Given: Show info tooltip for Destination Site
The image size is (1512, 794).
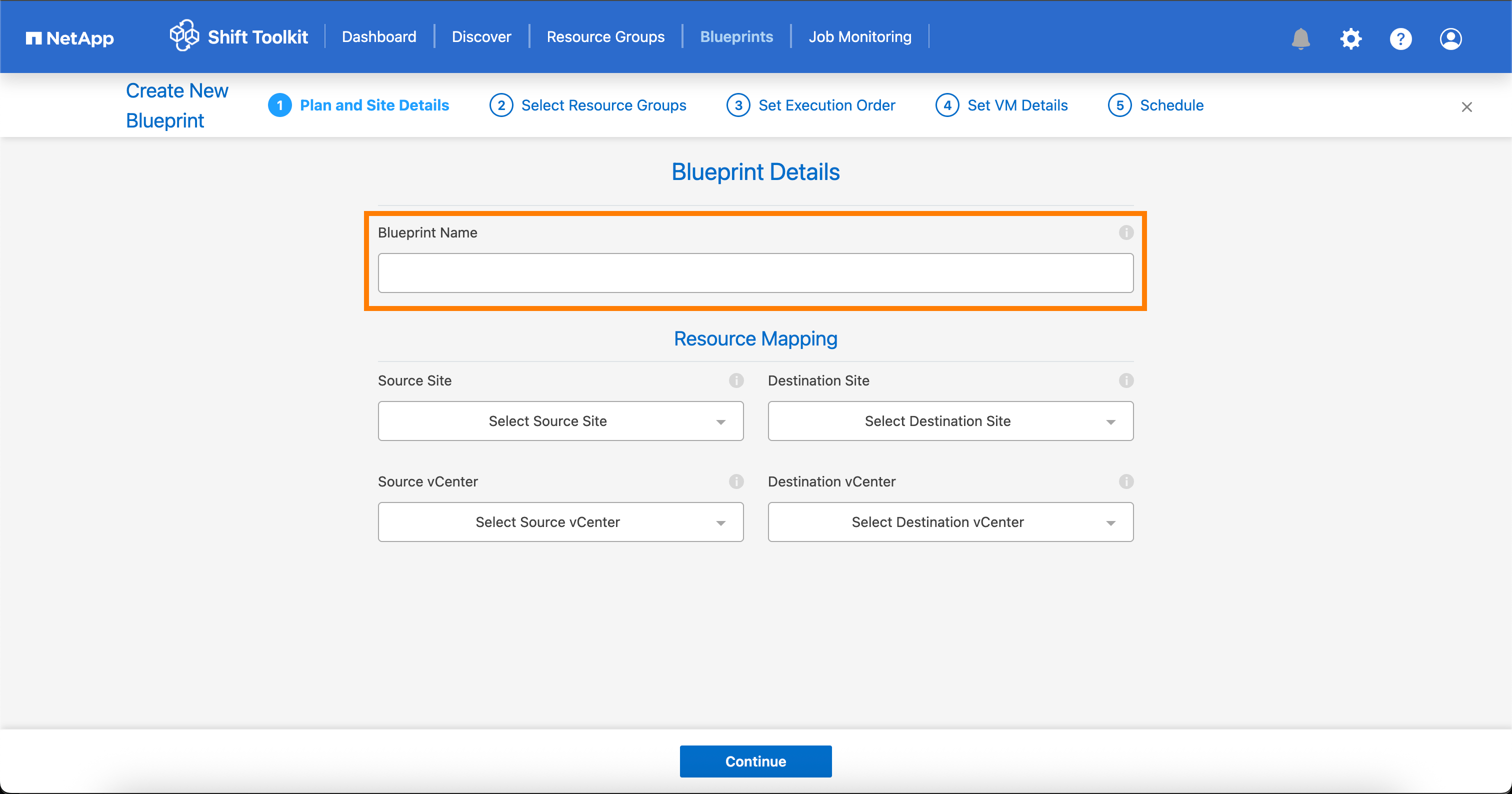Looking at the screenshot, I should [1126, 380].
